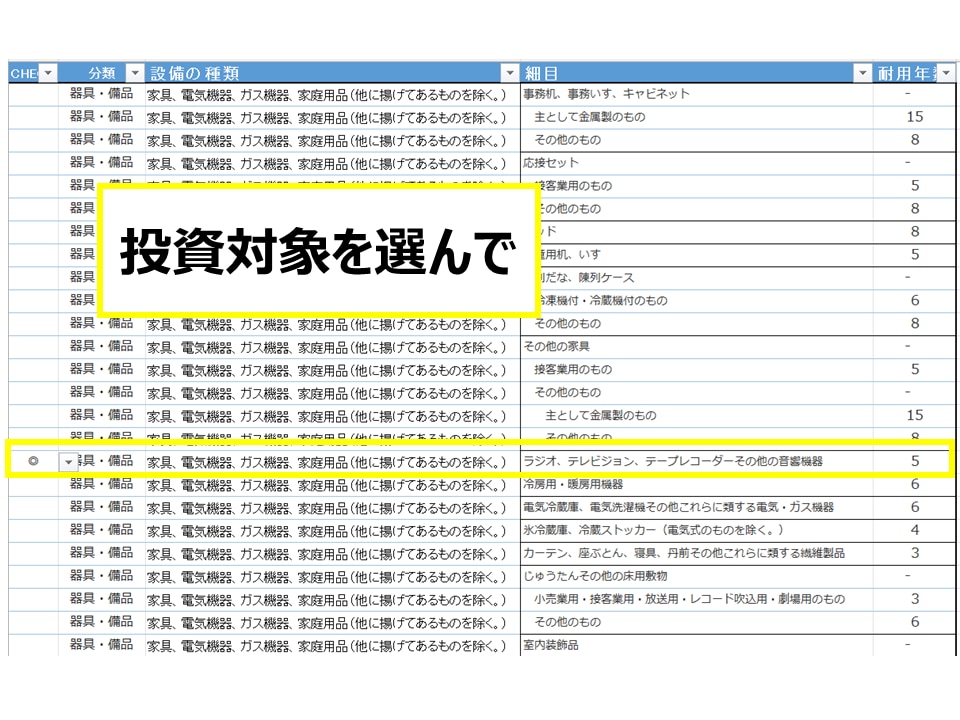The width and height of the screenshot is (960, 720).
Task: Select the 氷冷蔵庫、冷凍ストッカー cell
Action: tap(696, 530)
